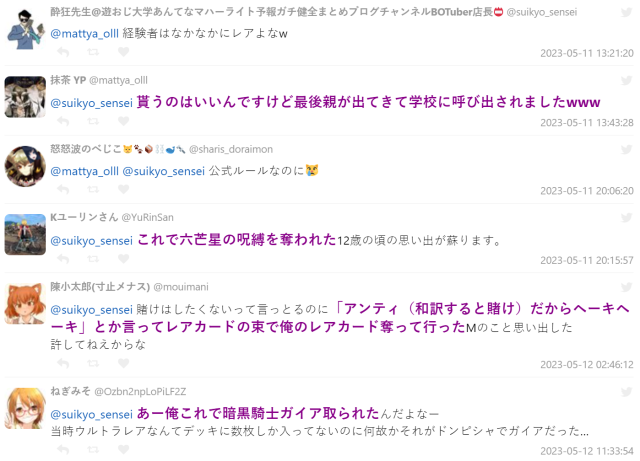Reply to the mouimani tweet
This screenshot has height=461, width=640.
pos(63,363)
